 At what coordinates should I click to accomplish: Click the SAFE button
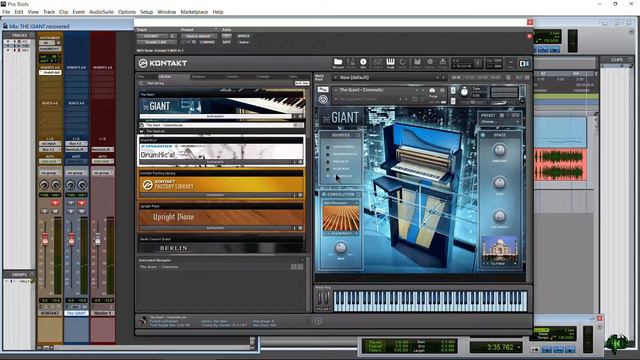tap(227, 42)
